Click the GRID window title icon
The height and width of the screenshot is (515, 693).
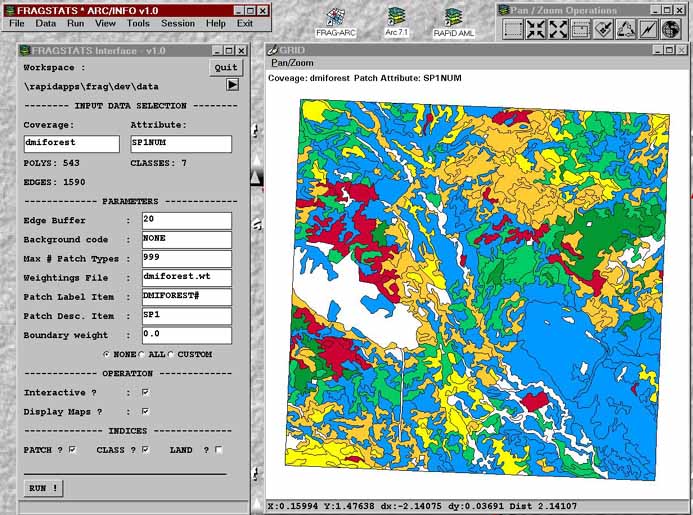(273, 50)
